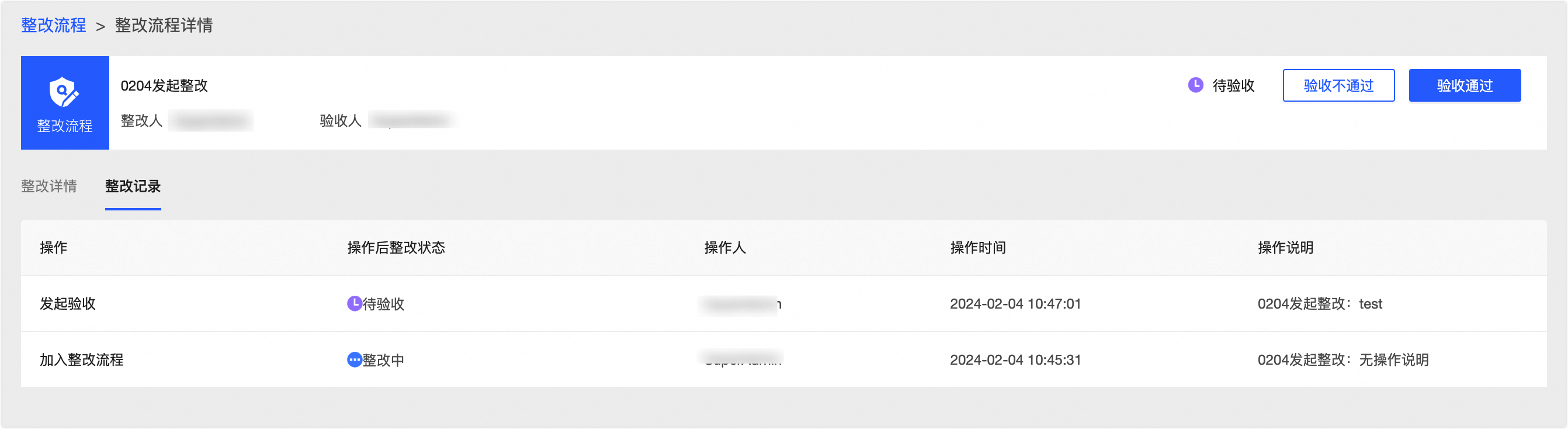This screenshot has height=429, width=1568.
Task: Click the 操作后整改状态 column header
Action: [396, 247]
